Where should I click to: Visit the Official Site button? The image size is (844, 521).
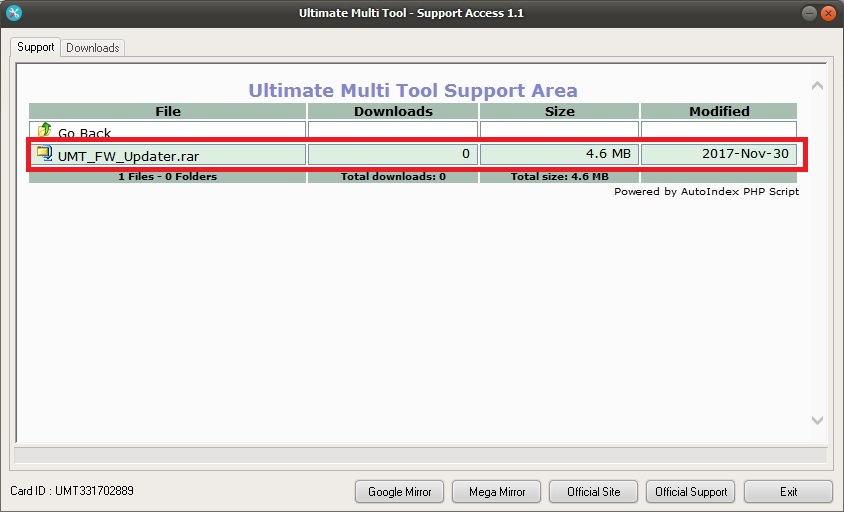pyautogui.click(x=593, y=491)
